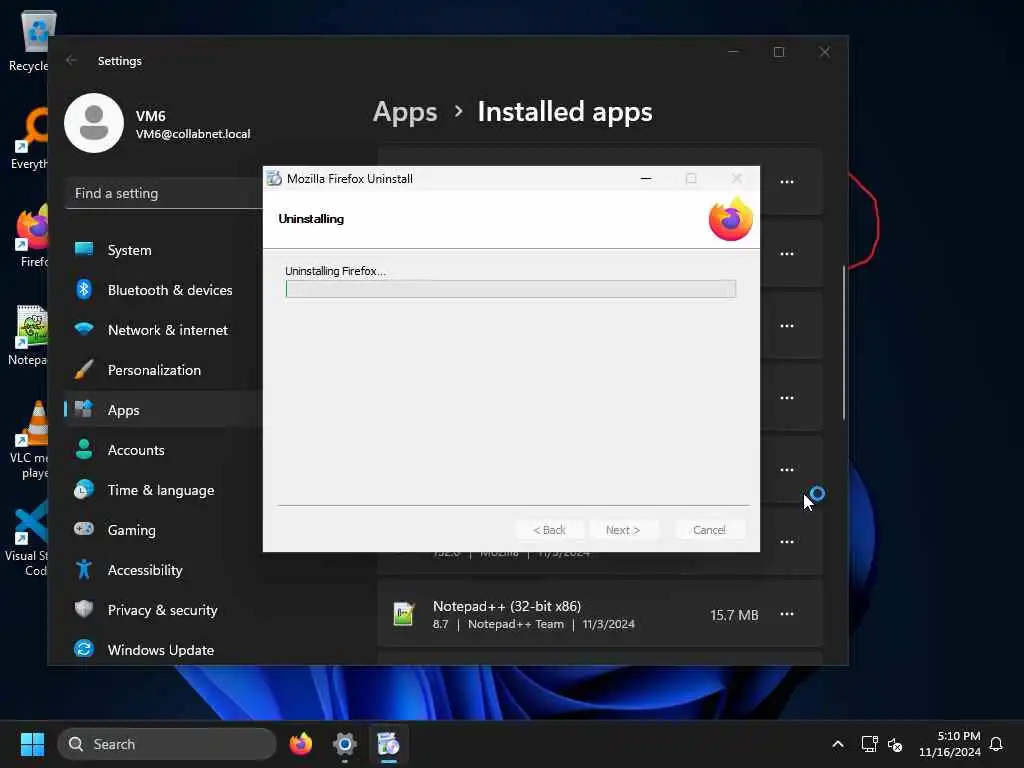Click Cancel in the Firefox uninstaller
Image resolution: width=1024 pixels, height=768 pixels.
[709, 530]
